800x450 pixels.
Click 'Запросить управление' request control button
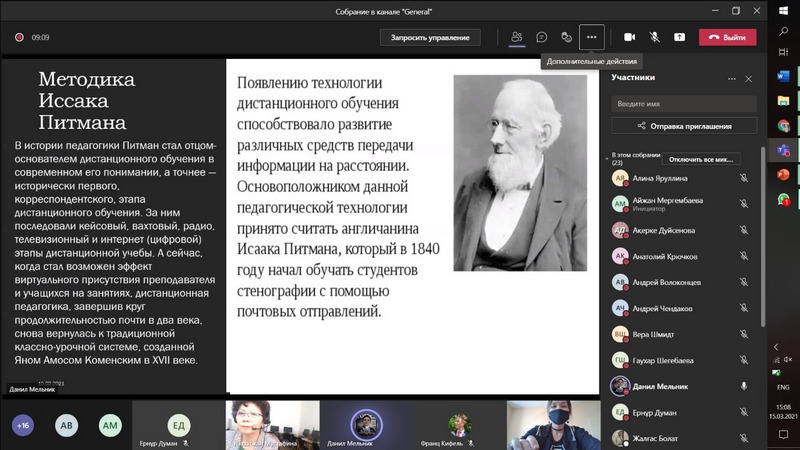pyautogui.click(x=430, y=37)
